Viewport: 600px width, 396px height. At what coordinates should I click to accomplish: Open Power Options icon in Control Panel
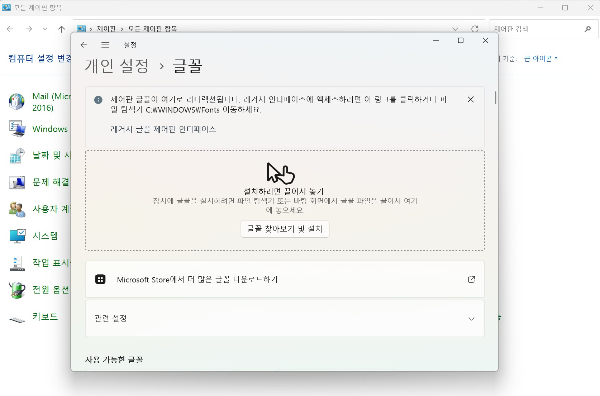tap(17, 290)
